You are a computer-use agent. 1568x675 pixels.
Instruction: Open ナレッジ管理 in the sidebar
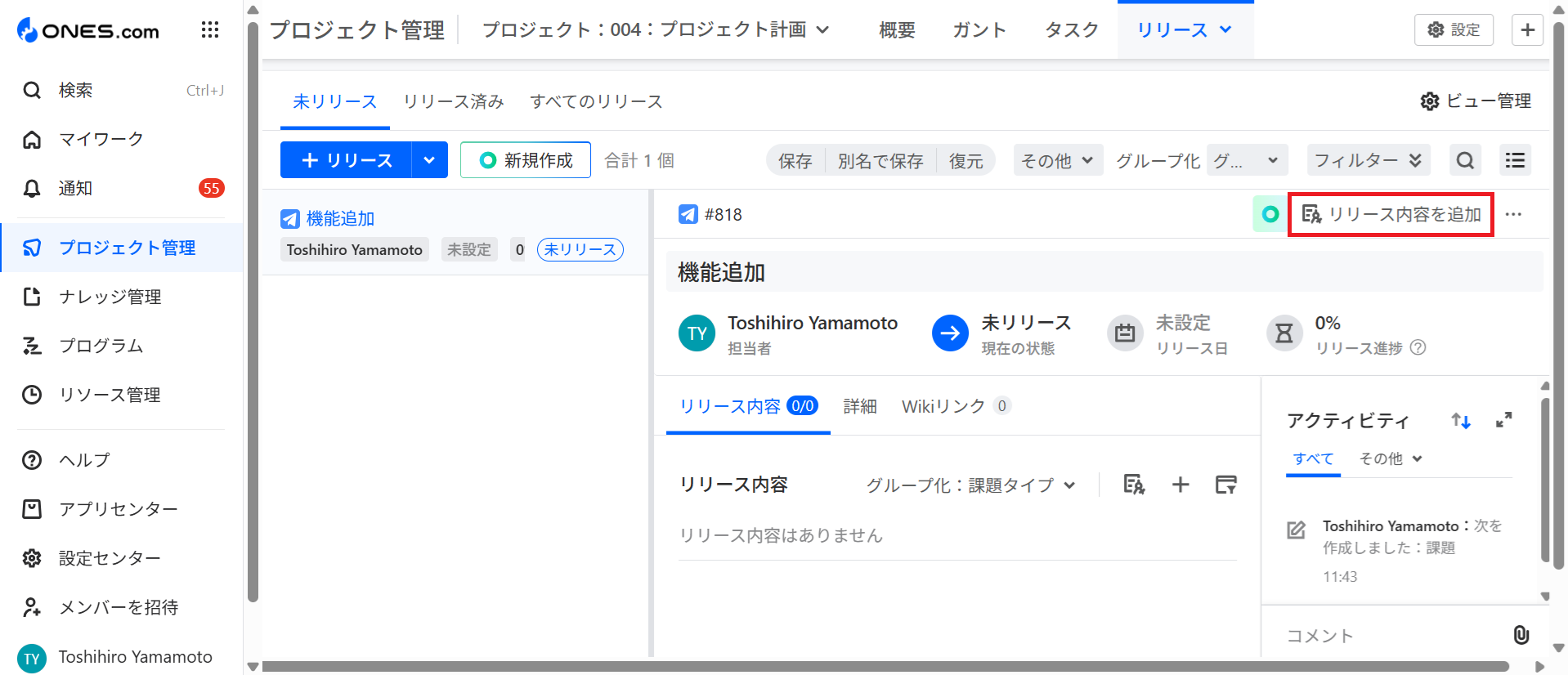coord(123,297)
